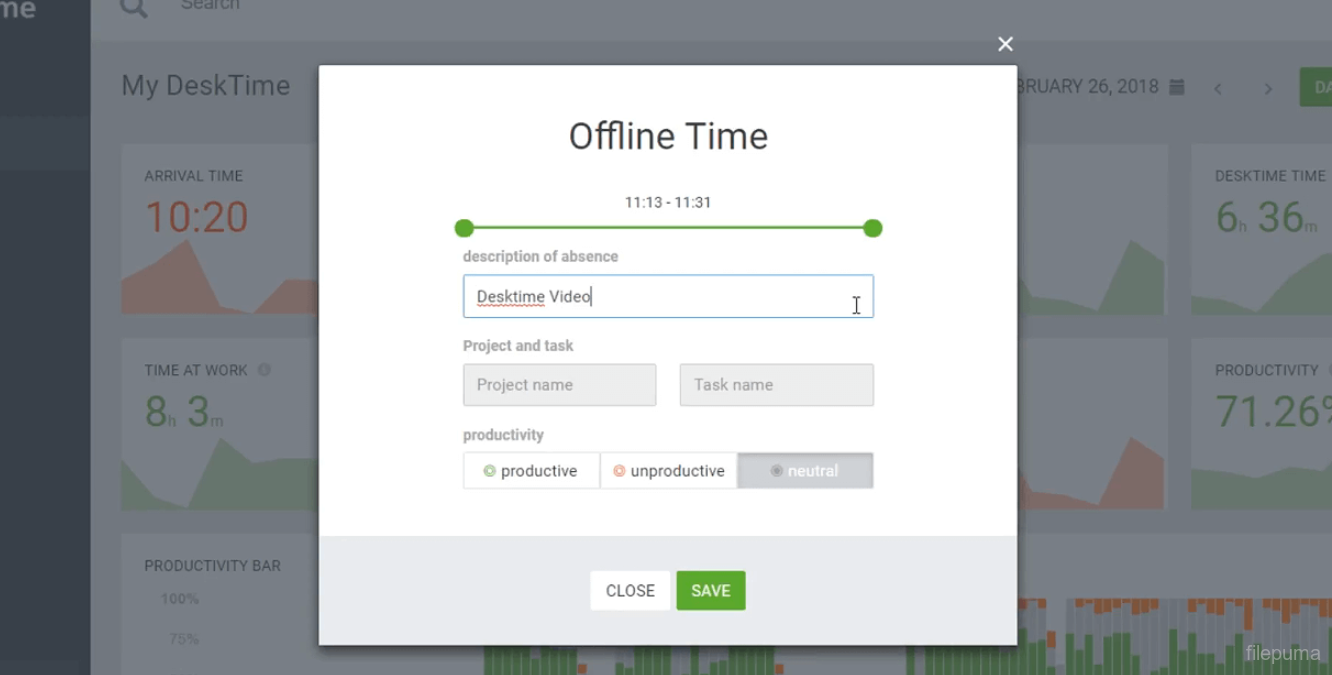Close the dialog using the X icon
Image resolution: width=1332 pixels, height=675 pixels.
pos(1005,44)
